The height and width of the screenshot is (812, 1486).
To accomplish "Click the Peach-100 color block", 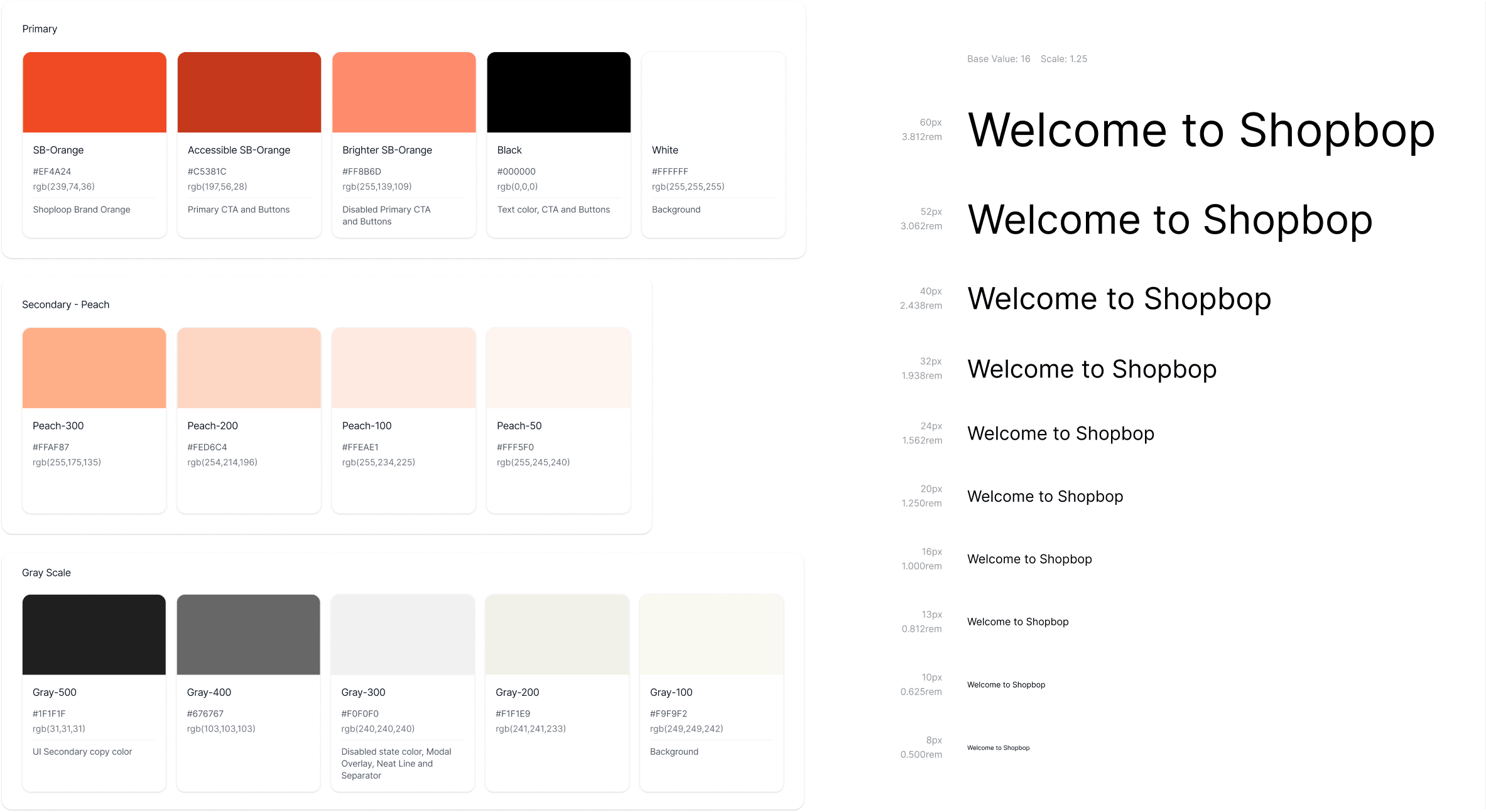I will coord(404,368).
